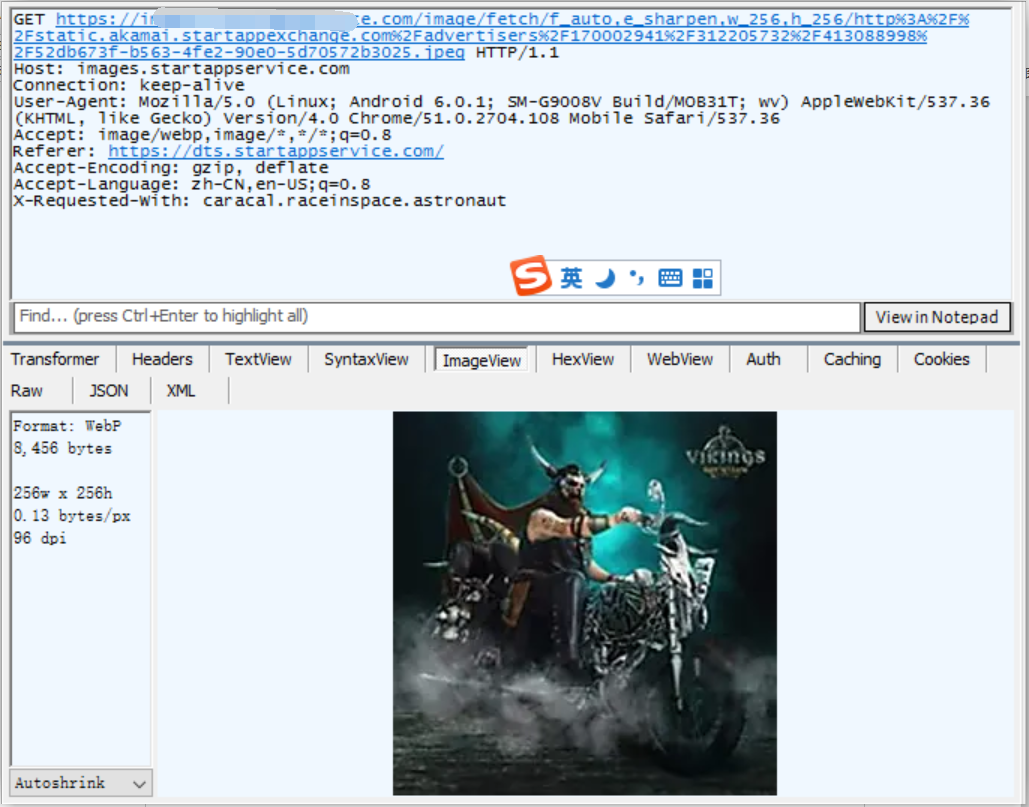Open the SyntaxView tab

366,360
